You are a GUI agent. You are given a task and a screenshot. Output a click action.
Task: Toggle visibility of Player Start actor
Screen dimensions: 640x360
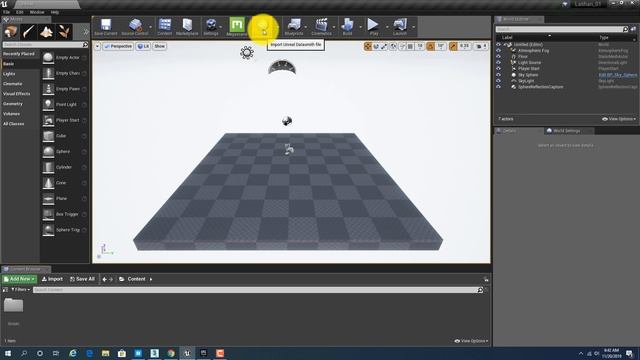click(498, 69)
